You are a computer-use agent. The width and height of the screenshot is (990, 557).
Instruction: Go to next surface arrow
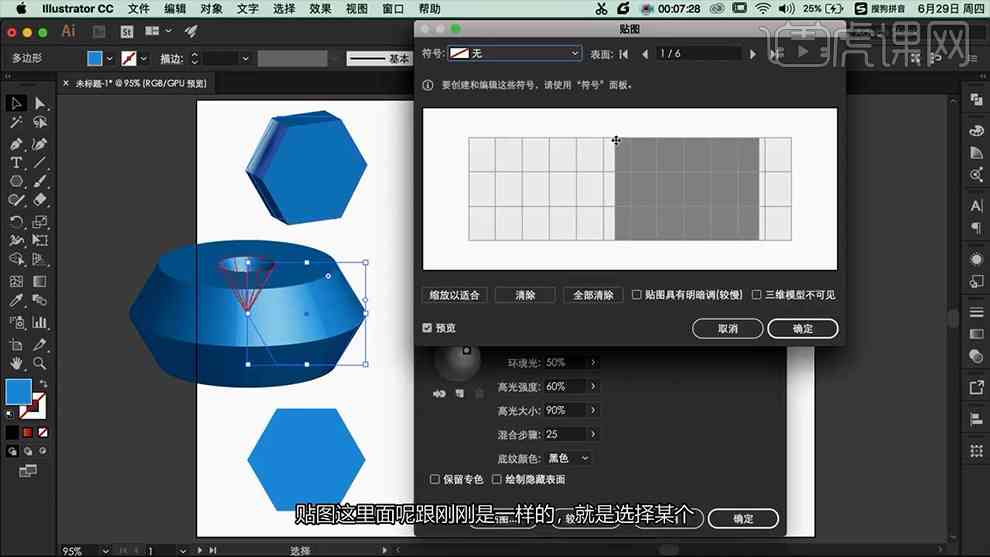coord(753,54)
